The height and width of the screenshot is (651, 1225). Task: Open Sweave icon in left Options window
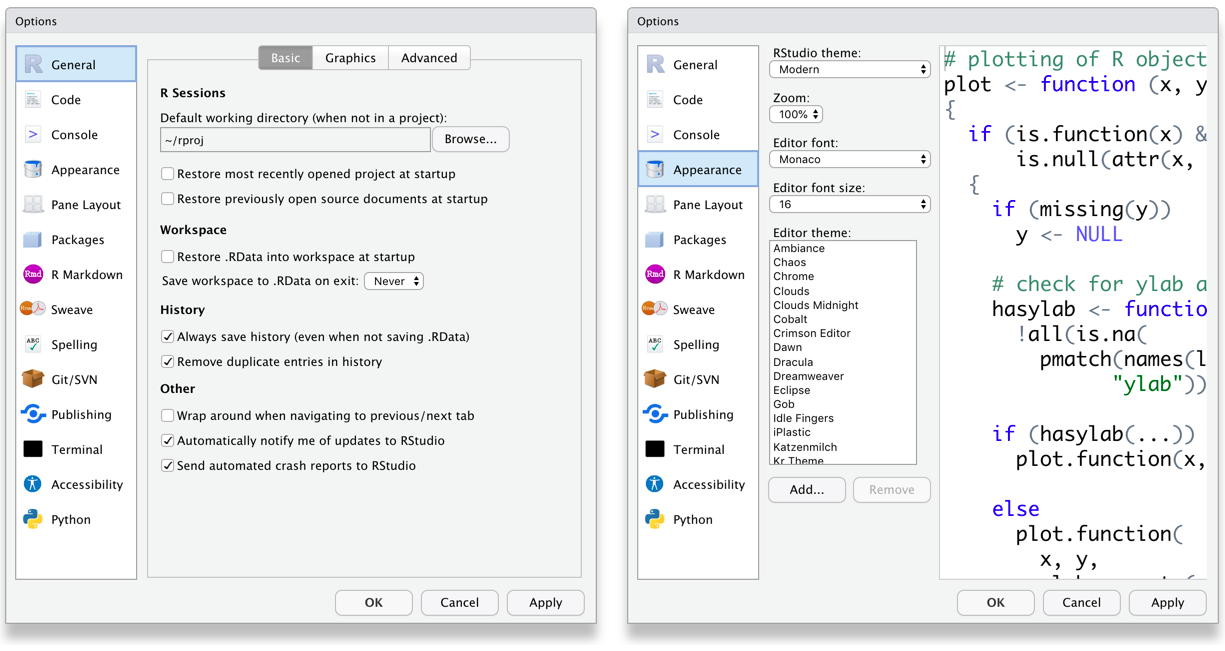(33, 309)
